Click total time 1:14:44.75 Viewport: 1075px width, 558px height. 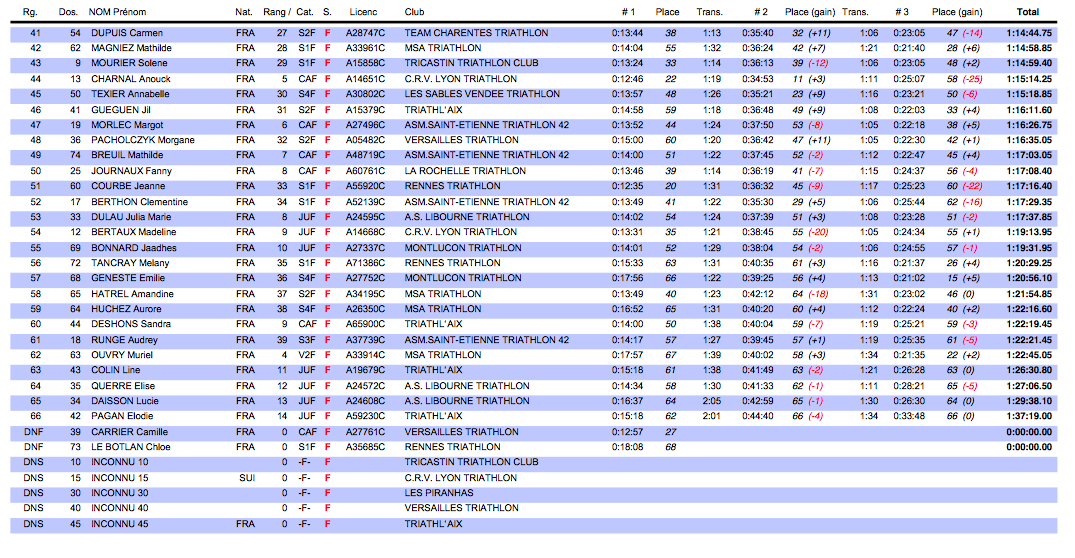[1029, 33]
